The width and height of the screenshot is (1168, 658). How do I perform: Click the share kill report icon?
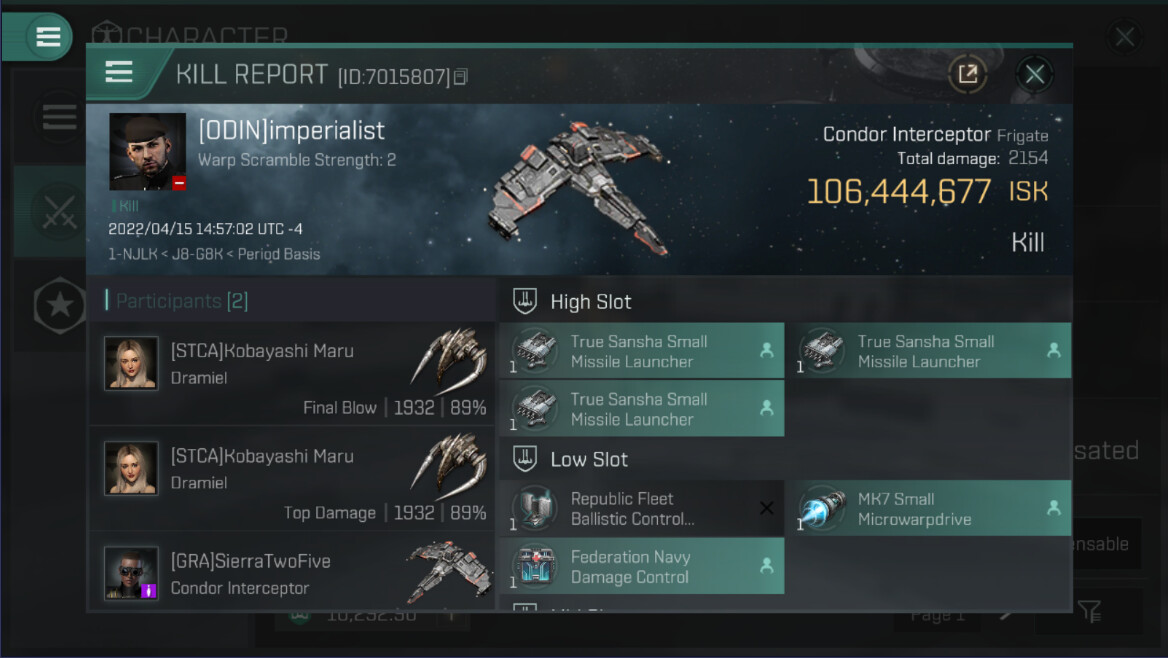tap(967, 74)
